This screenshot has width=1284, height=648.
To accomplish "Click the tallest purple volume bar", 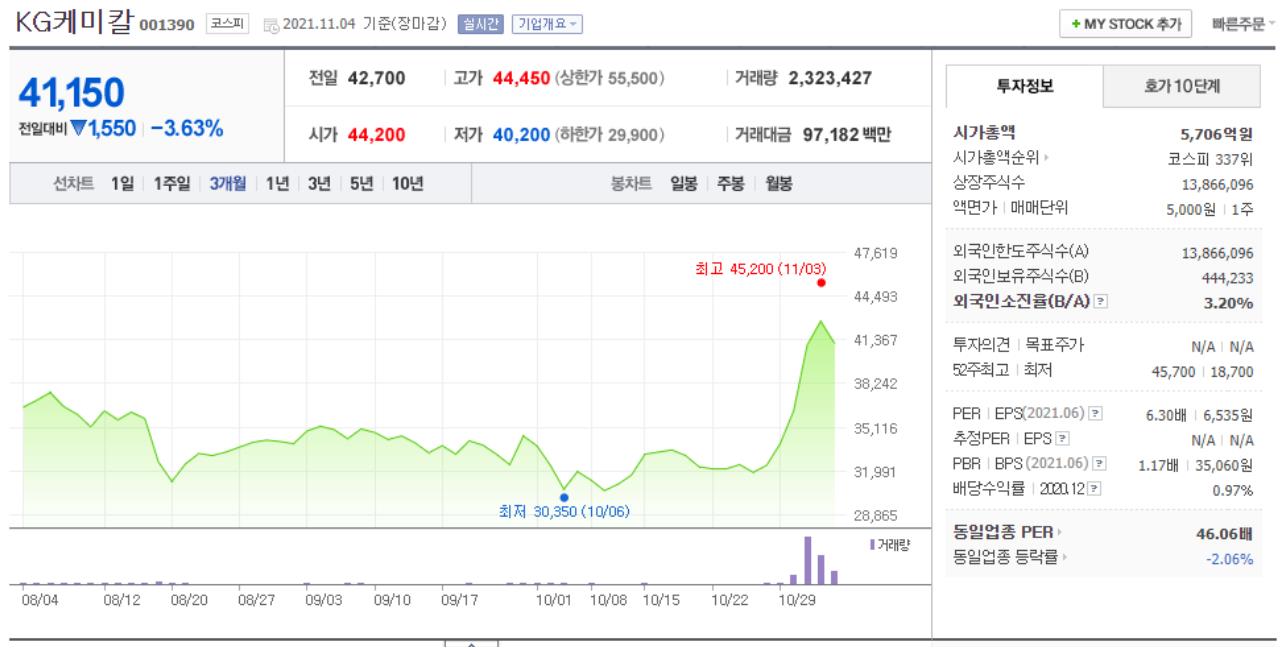I will click(807, 560).
